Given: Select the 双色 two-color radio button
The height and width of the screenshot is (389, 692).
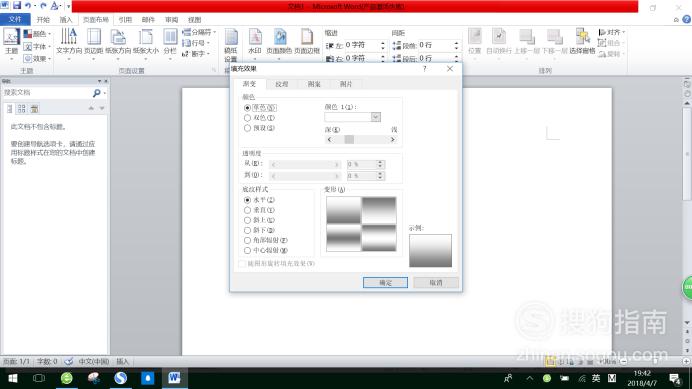Looking at the screenshot, I should (x=247, y=118).
